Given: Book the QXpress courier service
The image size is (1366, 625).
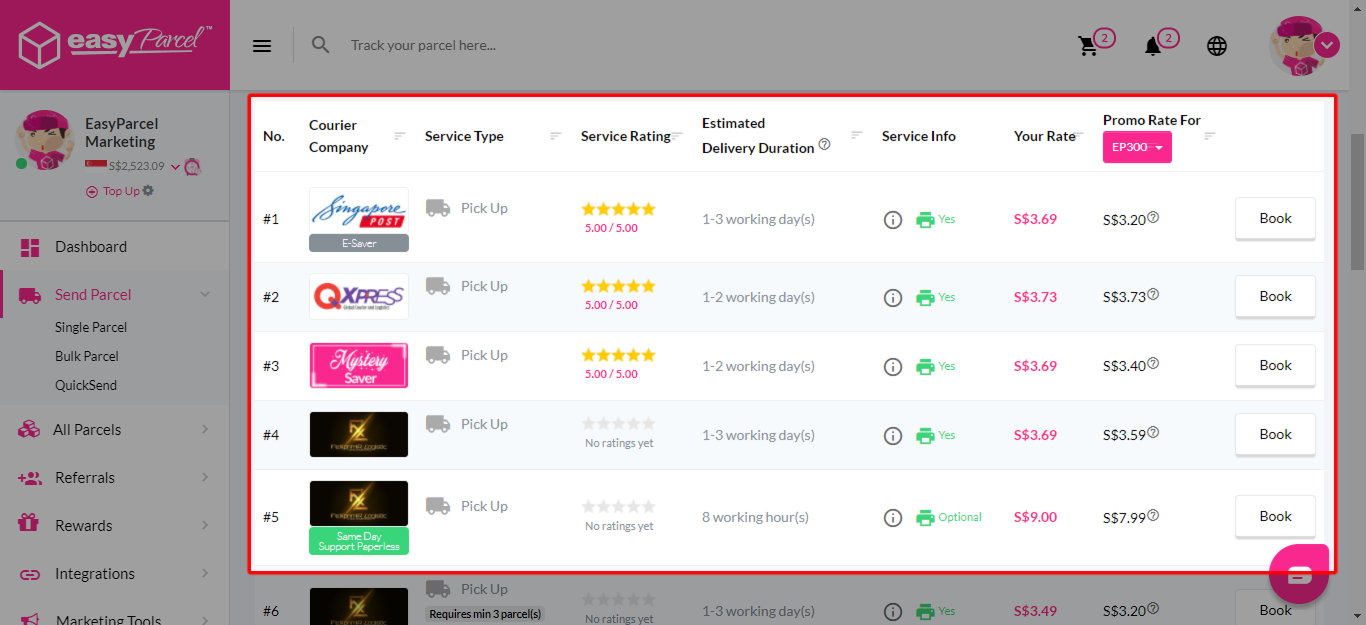Looking at the screenshot, I should (1274, 296).
